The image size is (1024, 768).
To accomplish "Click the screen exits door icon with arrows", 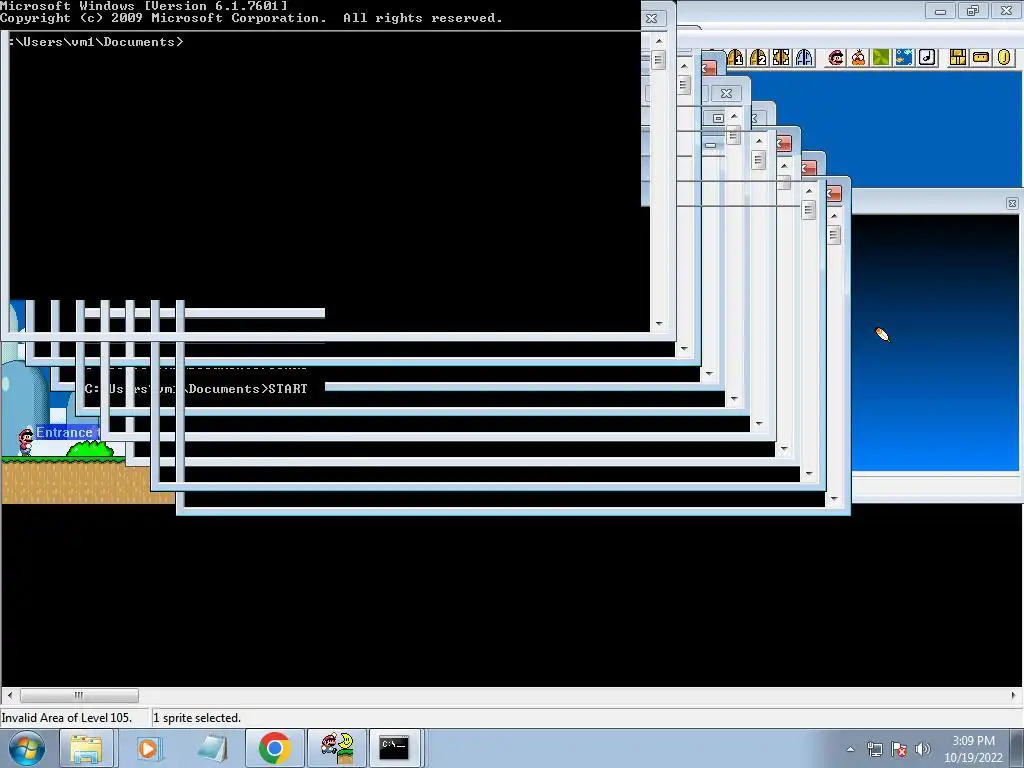I will tap(781, 57).
